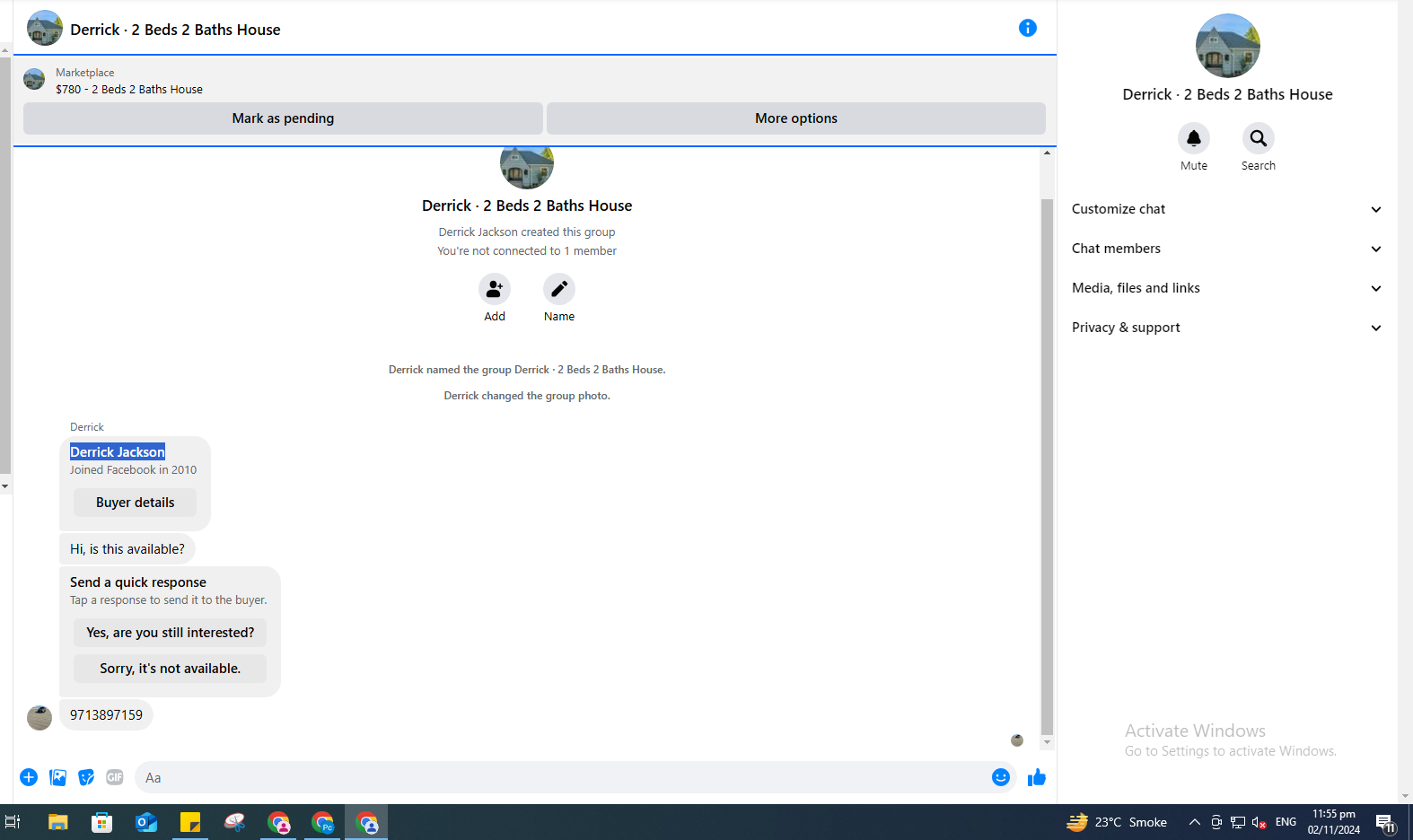
Task: Click the header group avatar
Action: pos(45,28)
